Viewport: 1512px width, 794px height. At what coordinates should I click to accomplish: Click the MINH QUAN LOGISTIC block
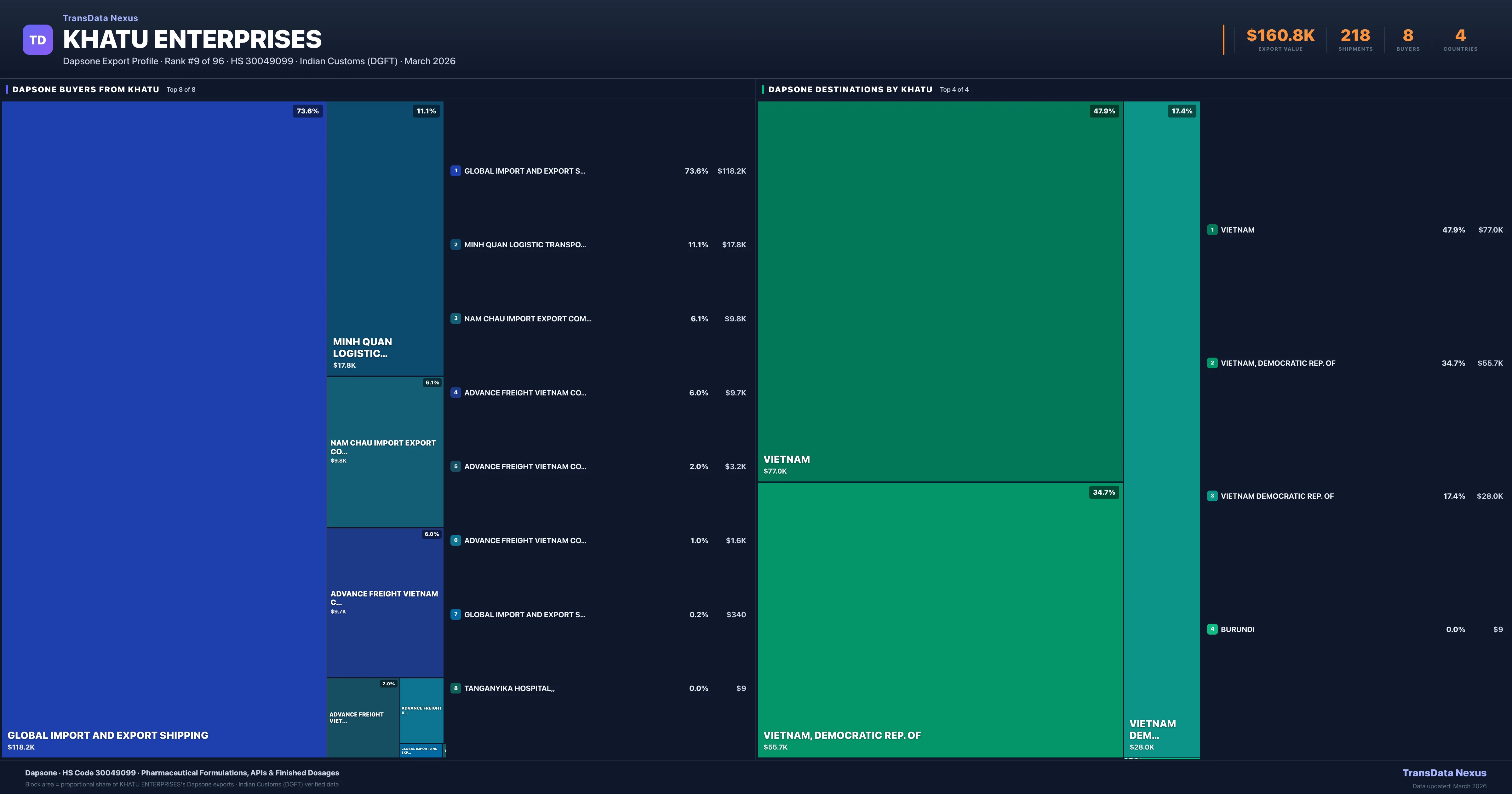385,235
